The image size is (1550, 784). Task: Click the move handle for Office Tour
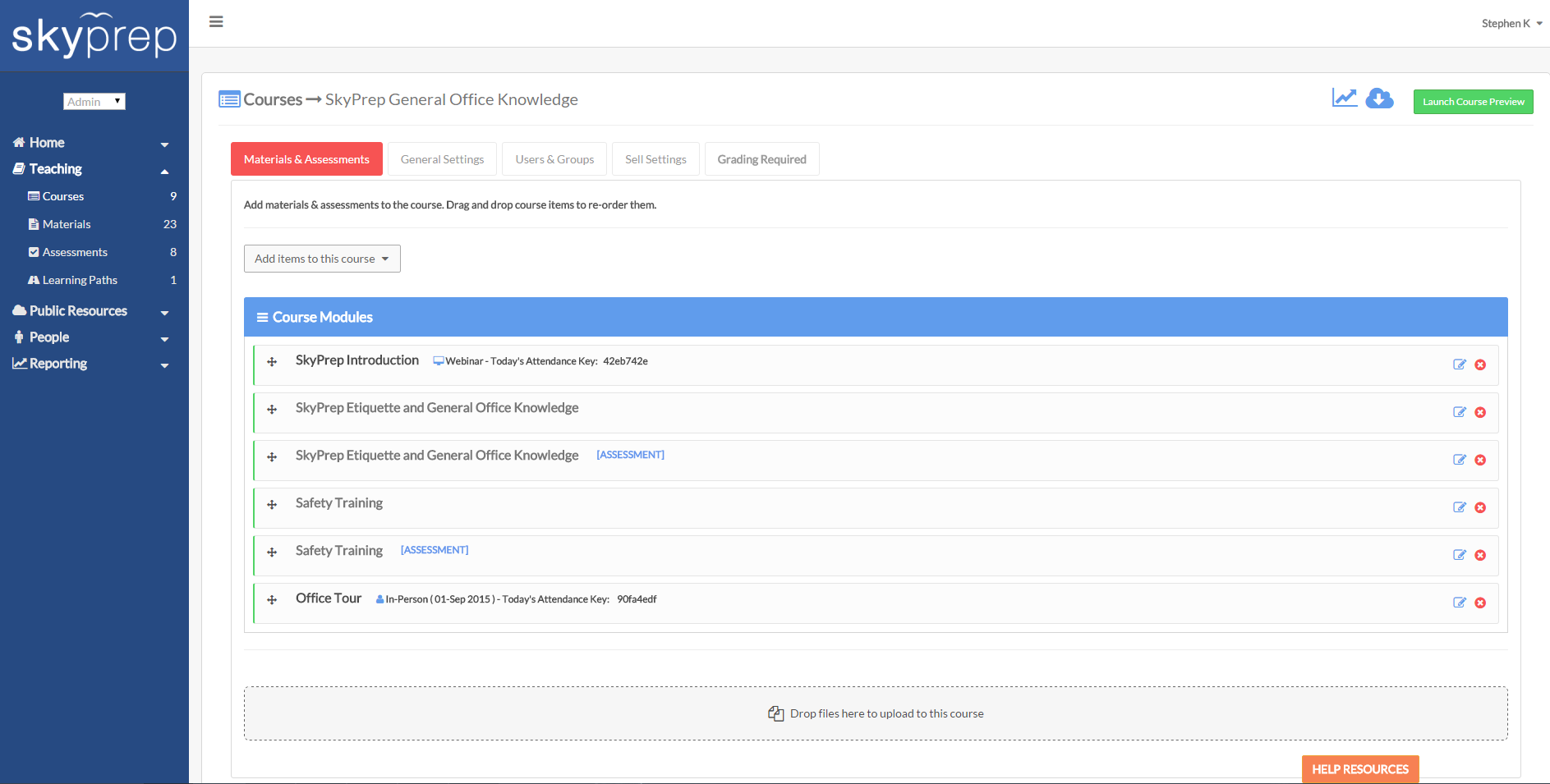[x=272, y=600]
